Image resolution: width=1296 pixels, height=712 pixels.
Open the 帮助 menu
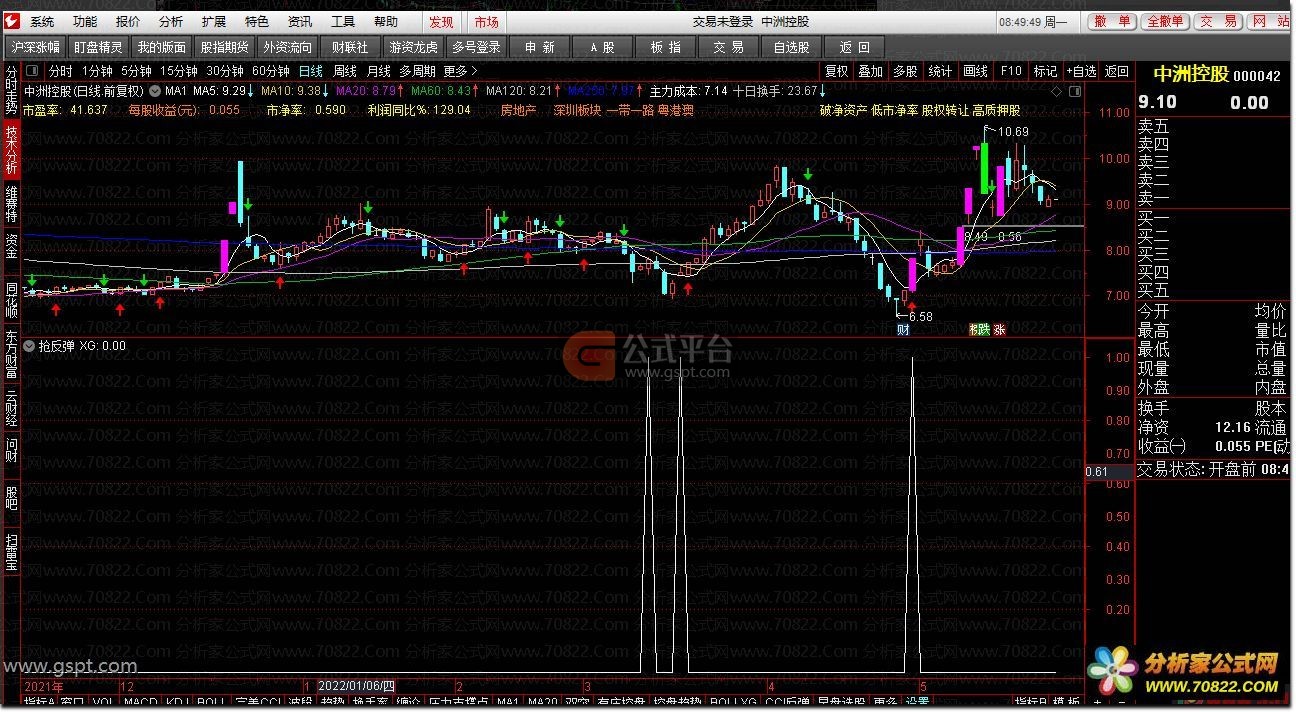[386, 21]
